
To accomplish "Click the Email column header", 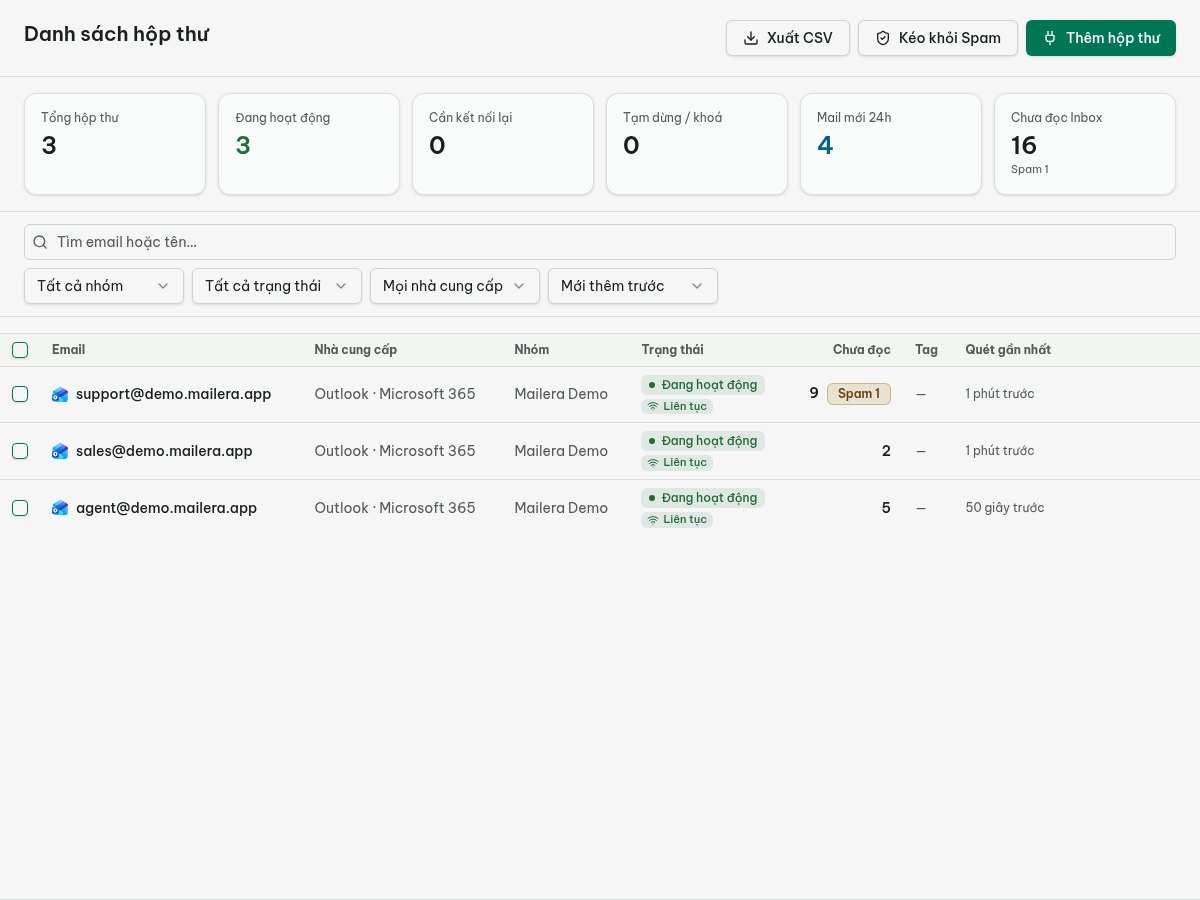I will tap(68, 350).
